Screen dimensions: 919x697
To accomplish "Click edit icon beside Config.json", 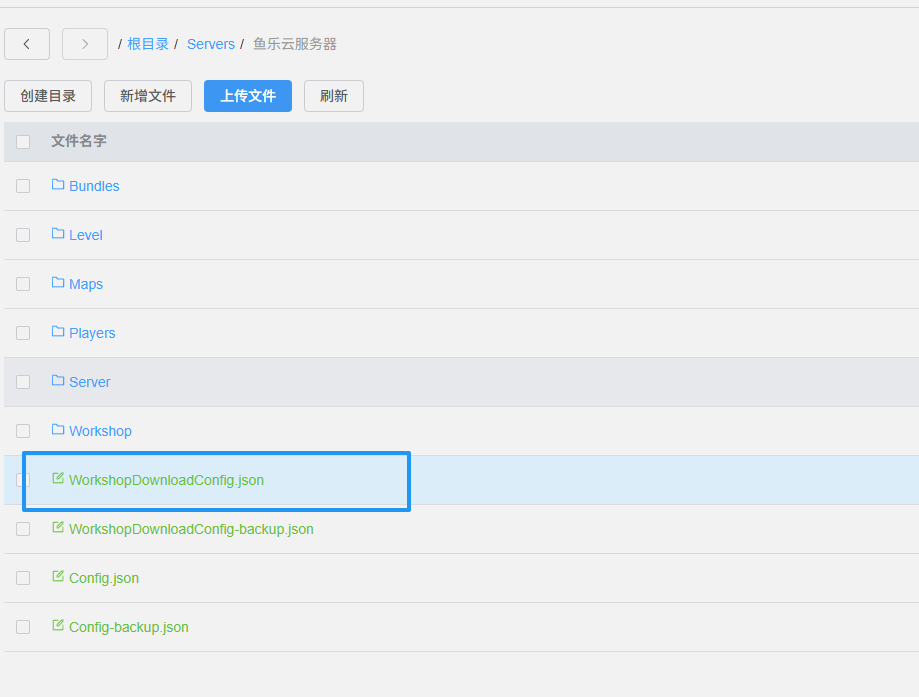I will 58,576.
